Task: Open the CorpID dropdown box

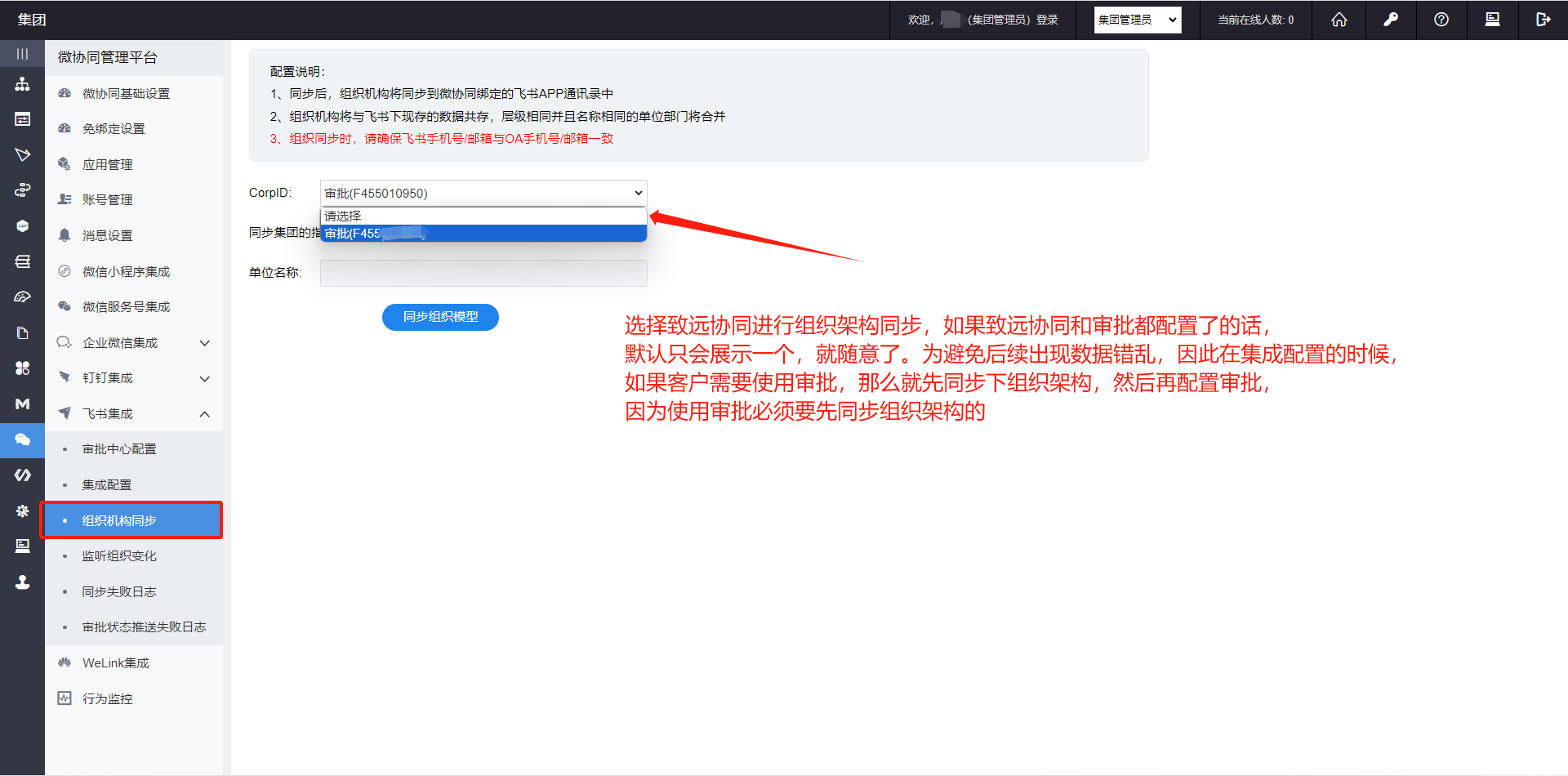Action: pos(483,194)
